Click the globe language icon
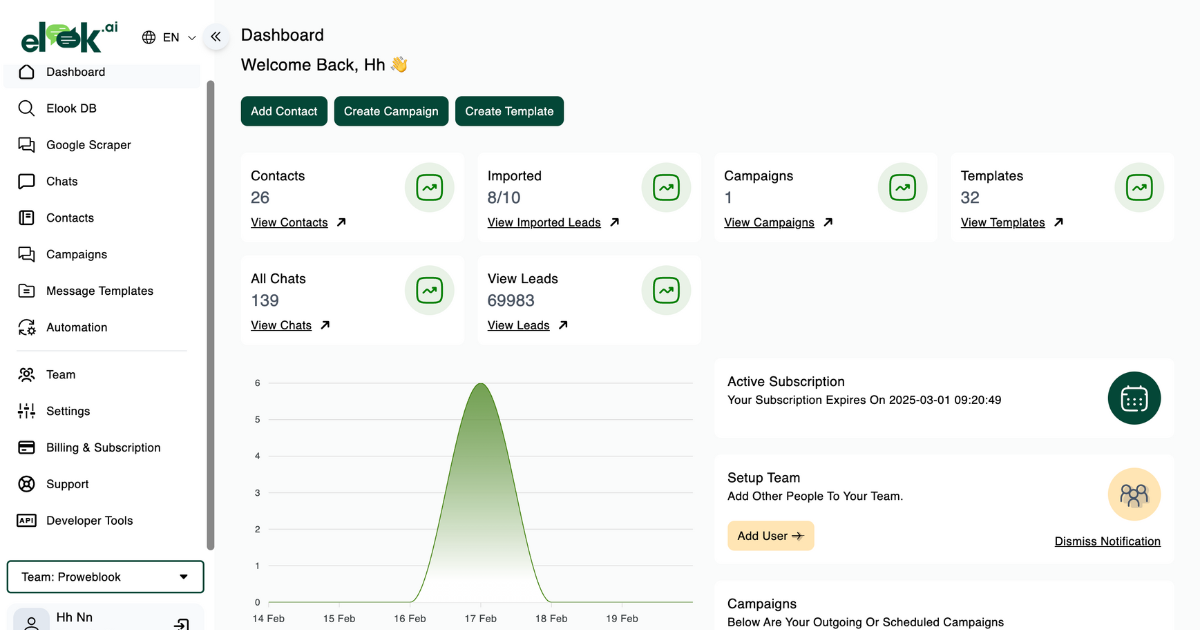The height and width of the screenshot is (630, 1200). click(149, 37)
